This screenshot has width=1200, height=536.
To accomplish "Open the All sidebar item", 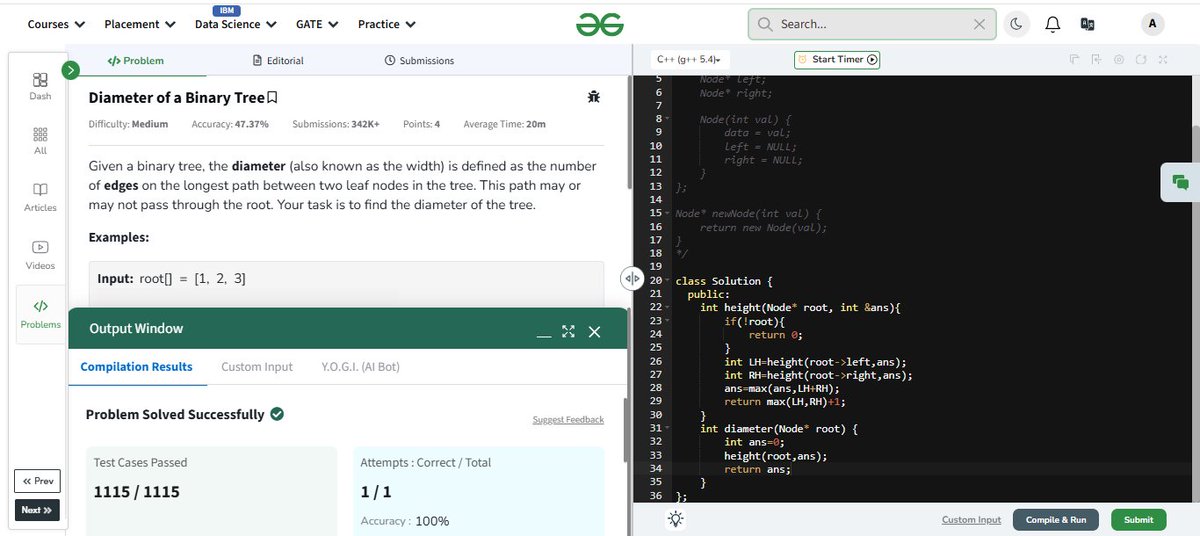I will coord(40,141).
